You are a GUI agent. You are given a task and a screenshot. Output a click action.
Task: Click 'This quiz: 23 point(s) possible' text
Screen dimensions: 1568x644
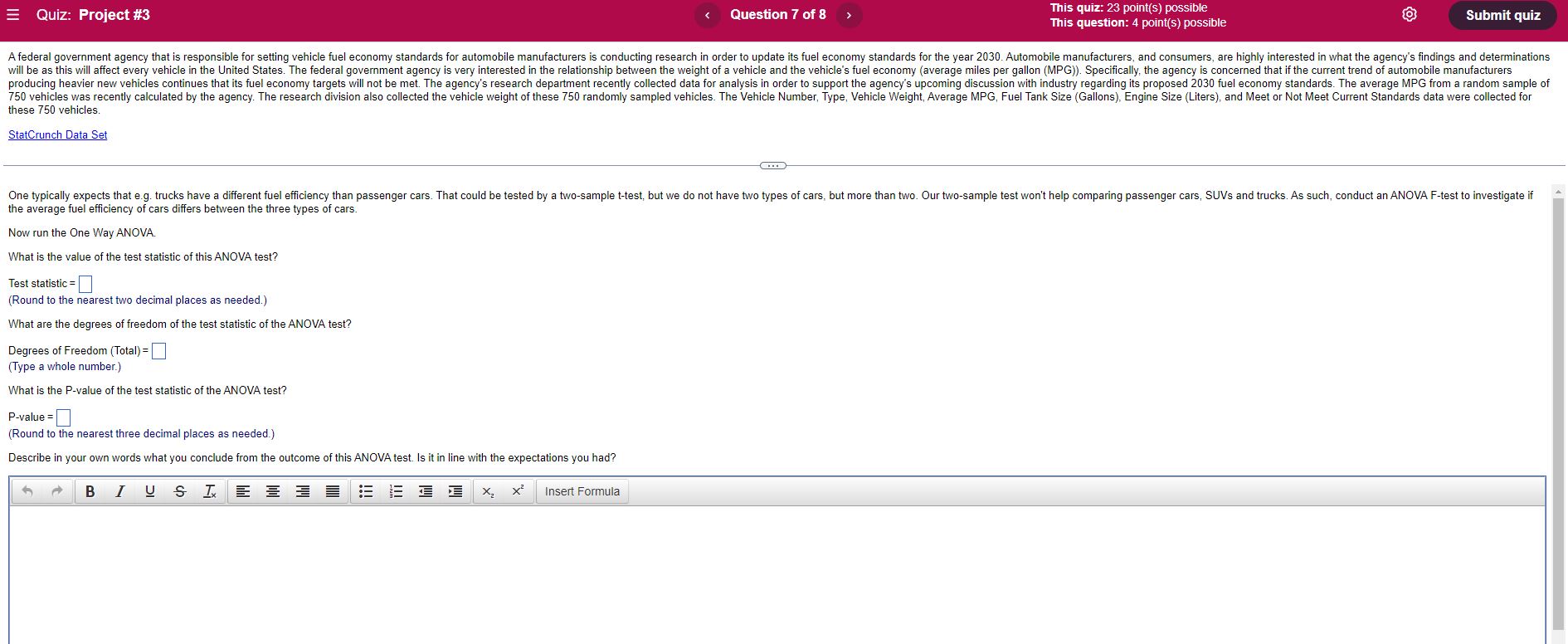[1128, 7]
